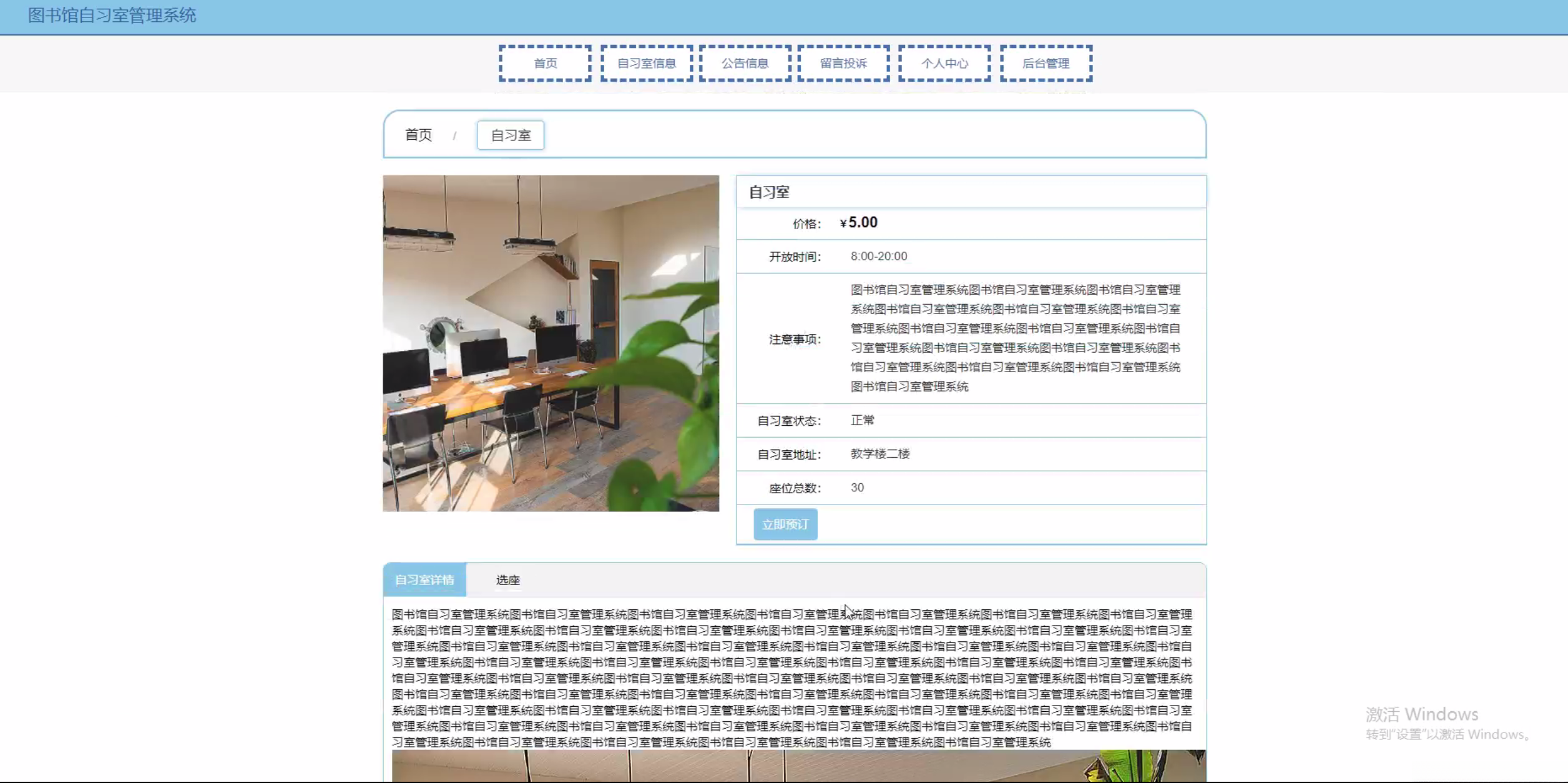This screenshot has height=783, width=1568.
Task: Click the 教学楼二楼 address text
Action: click(x=880, y=454)
